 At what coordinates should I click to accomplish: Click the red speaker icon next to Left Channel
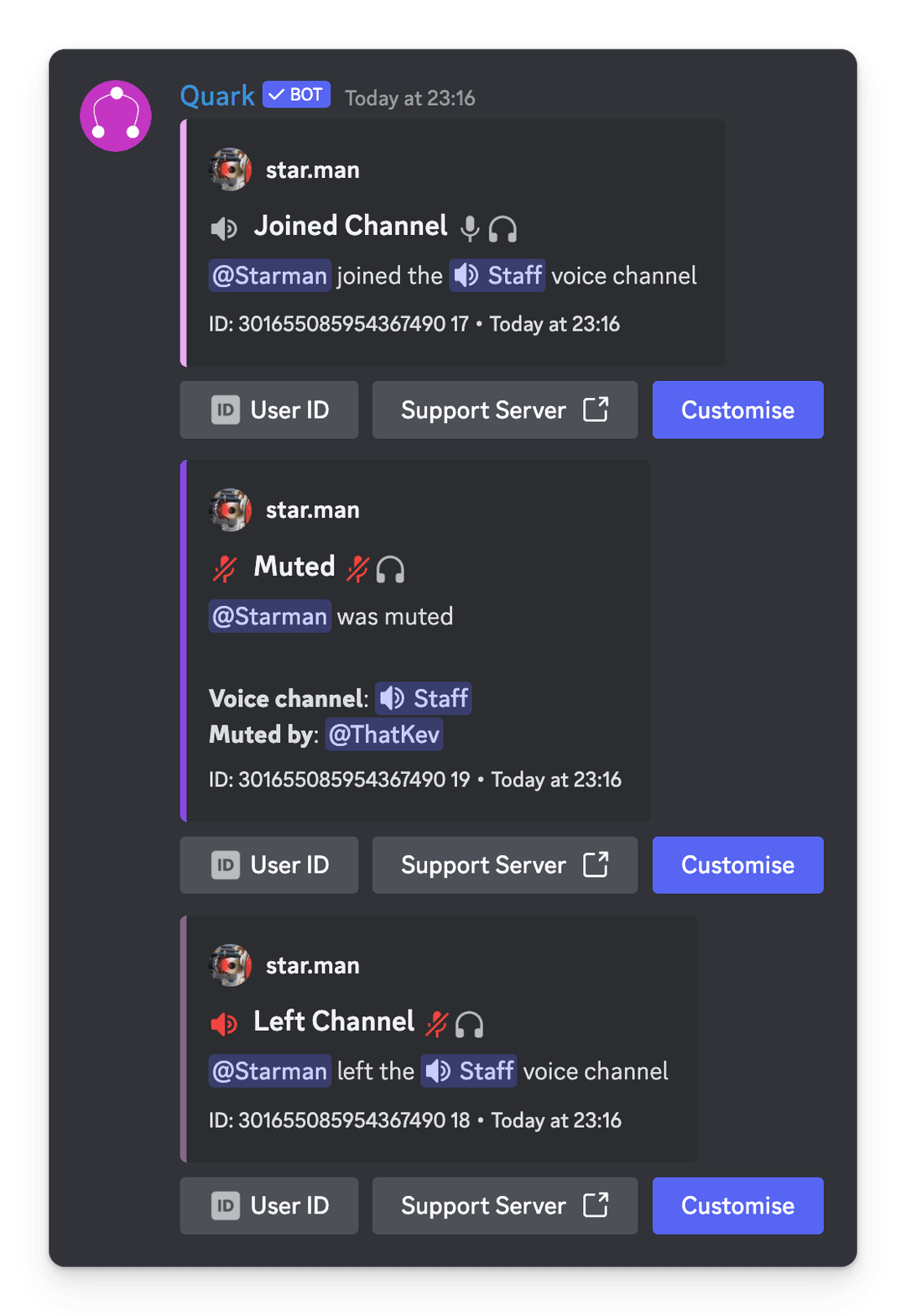point(223,1022)
